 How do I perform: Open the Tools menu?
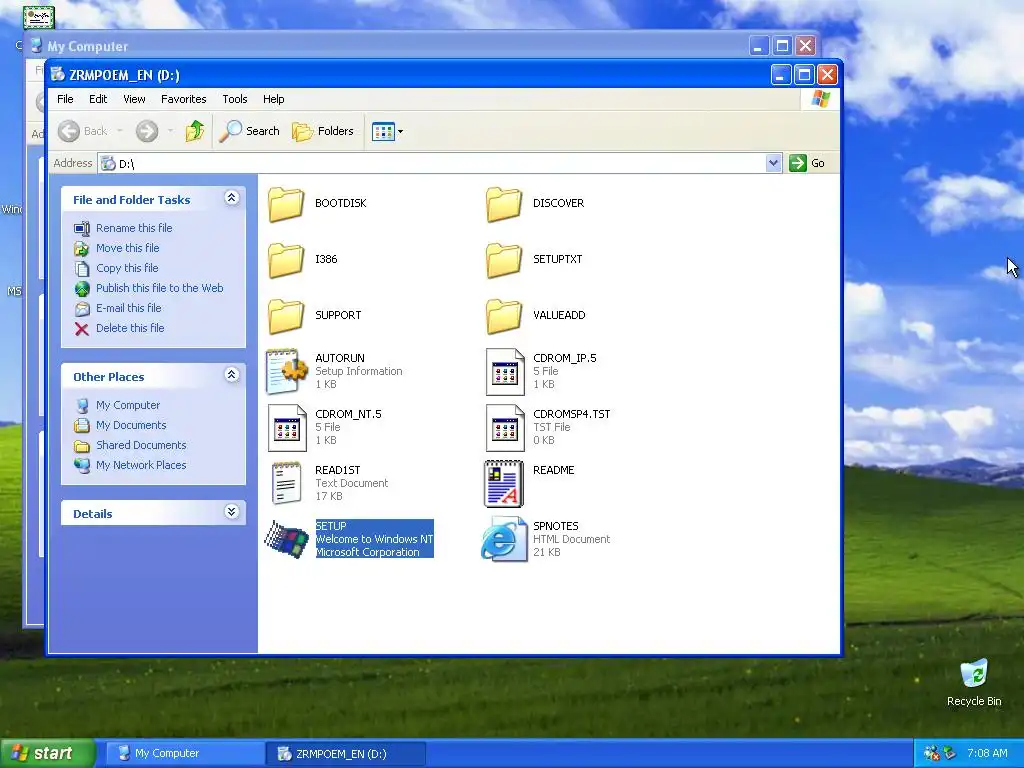point(234,99)
